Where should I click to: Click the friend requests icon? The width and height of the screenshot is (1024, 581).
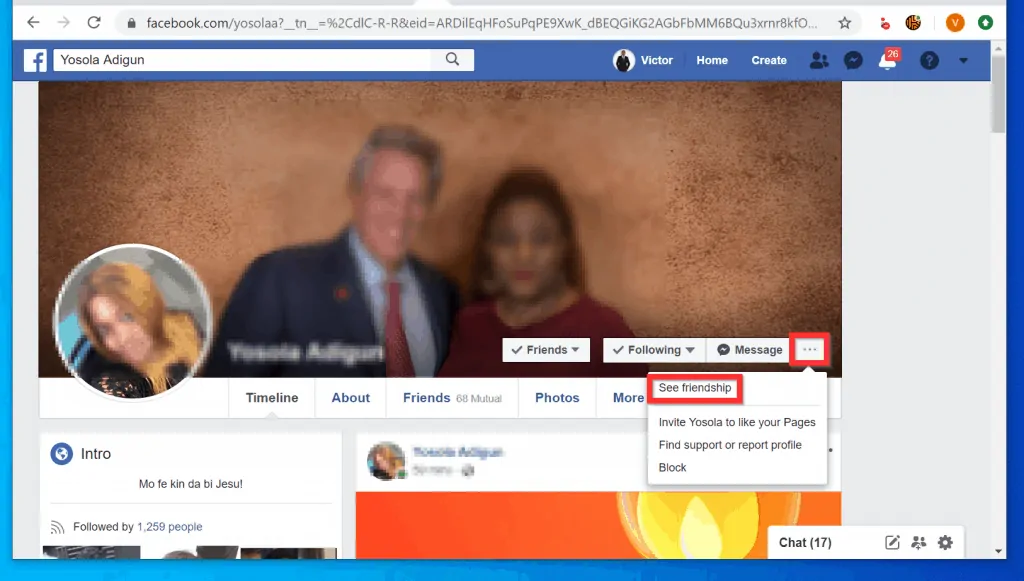pyautogui.click(x=819, y=61)
